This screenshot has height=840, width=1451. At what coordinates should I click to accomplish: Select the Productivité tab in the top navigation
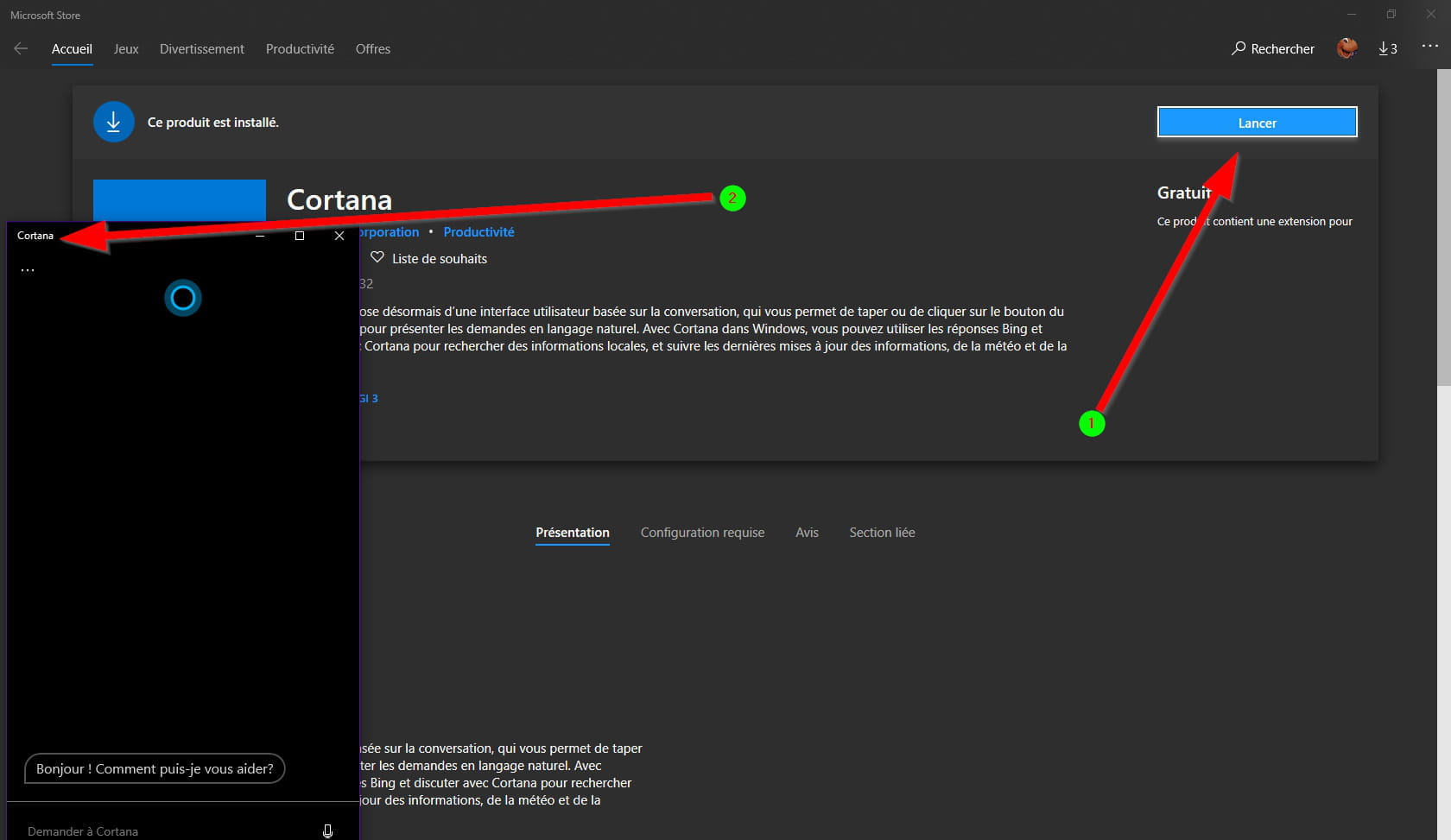tap(300, 49)
